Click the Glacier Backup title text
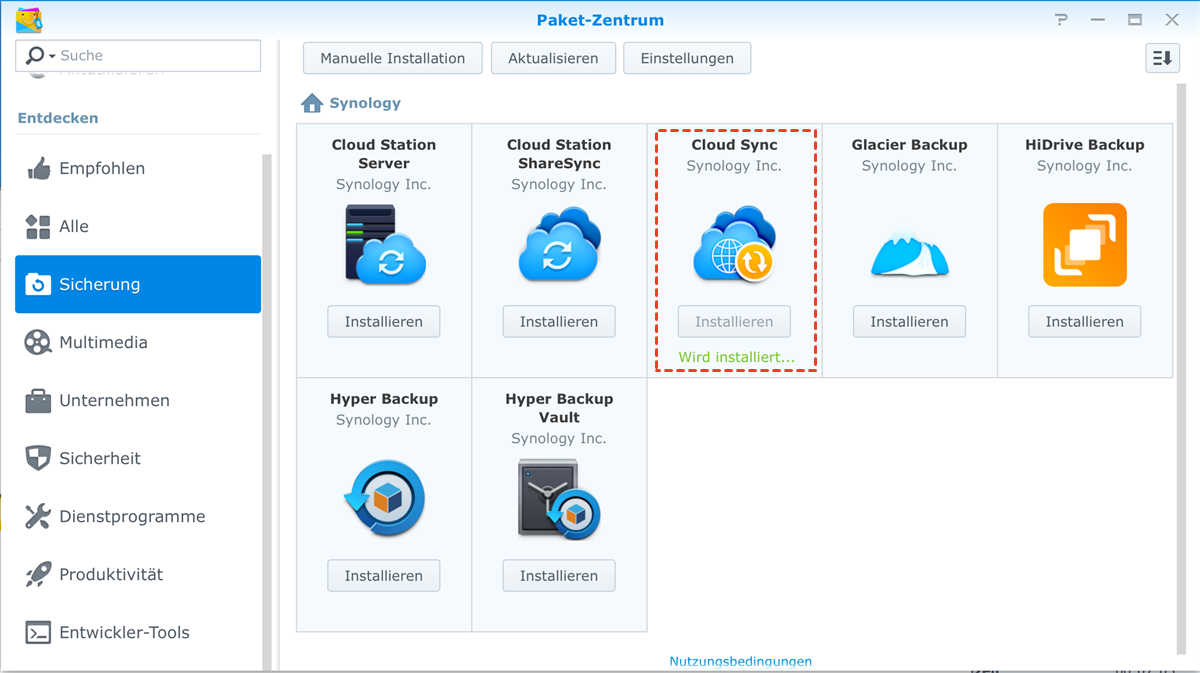Viewport: 1200px width, 673px height. point(909,145)
